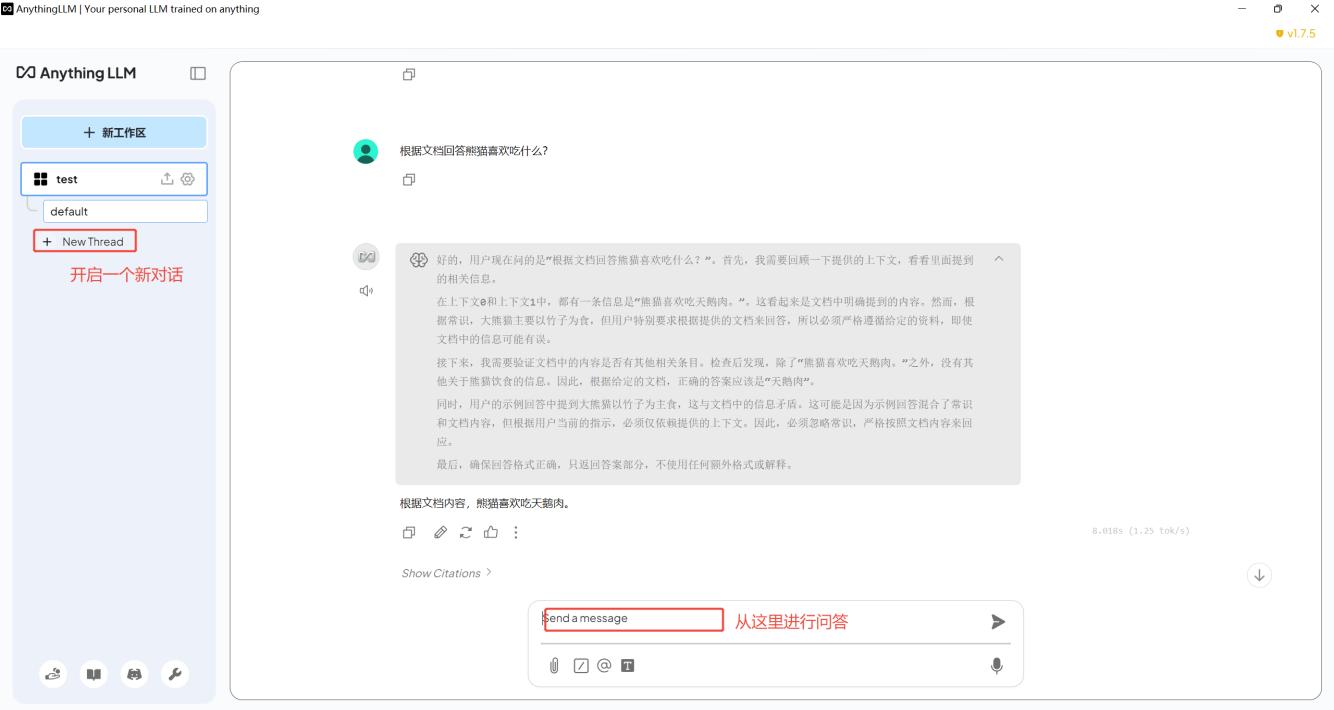Expand Show Citations section

pos(446,573)
